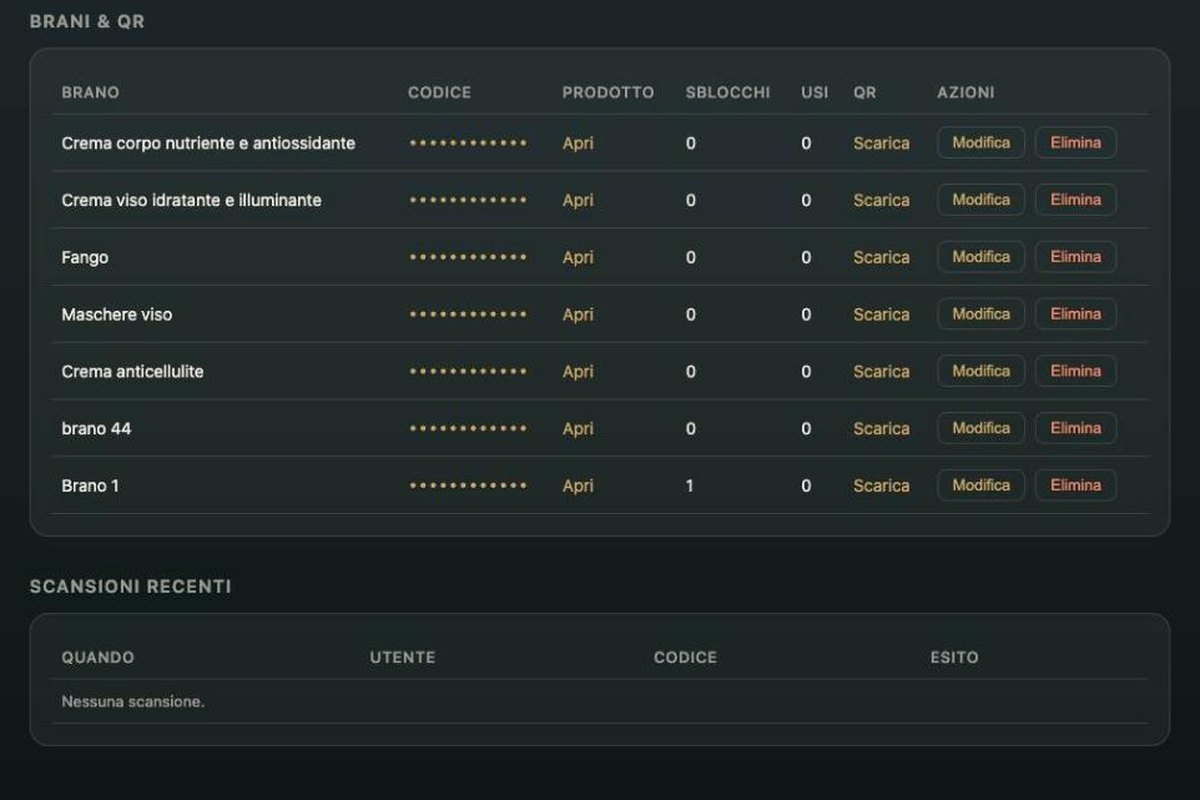Viewport: 1200px width, 800px height.
Task: Click the hidden code dots for Brano 1
Action: click(468, 486)
